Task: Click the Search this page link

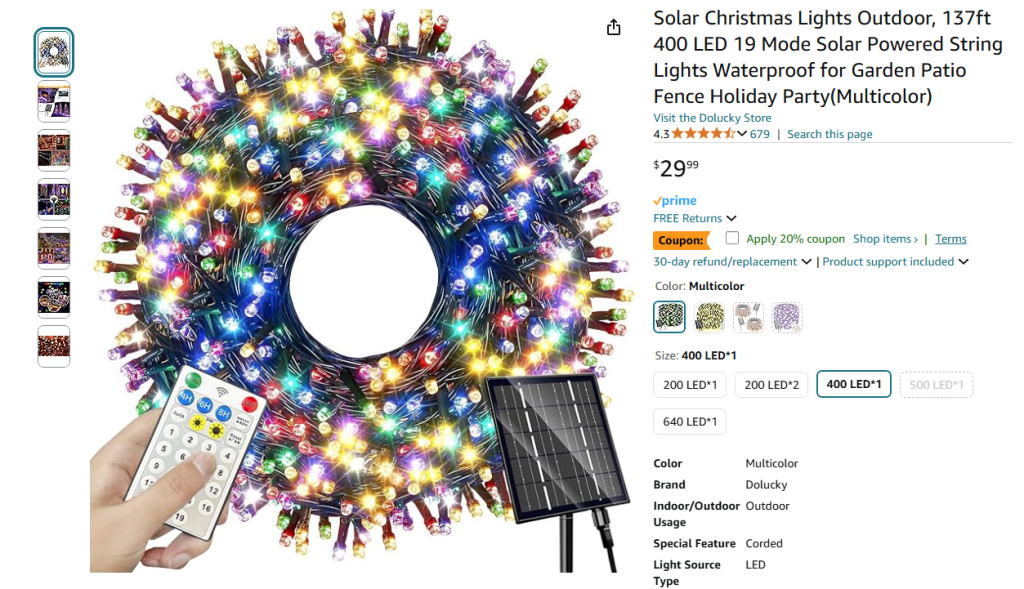Action: (x=829, y=134)
